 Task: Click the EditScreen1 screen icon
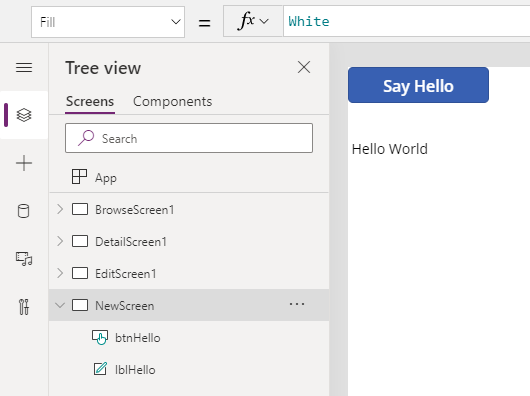coord(80,273)
